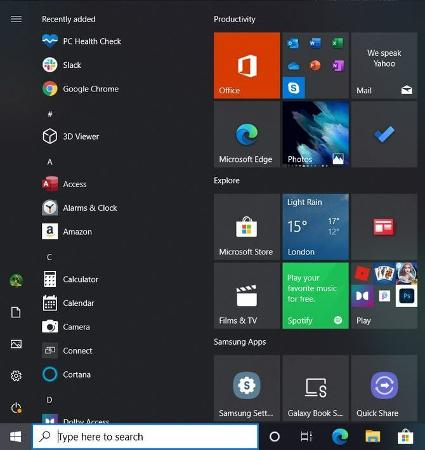Click the # letter index header

coord(50,114)
